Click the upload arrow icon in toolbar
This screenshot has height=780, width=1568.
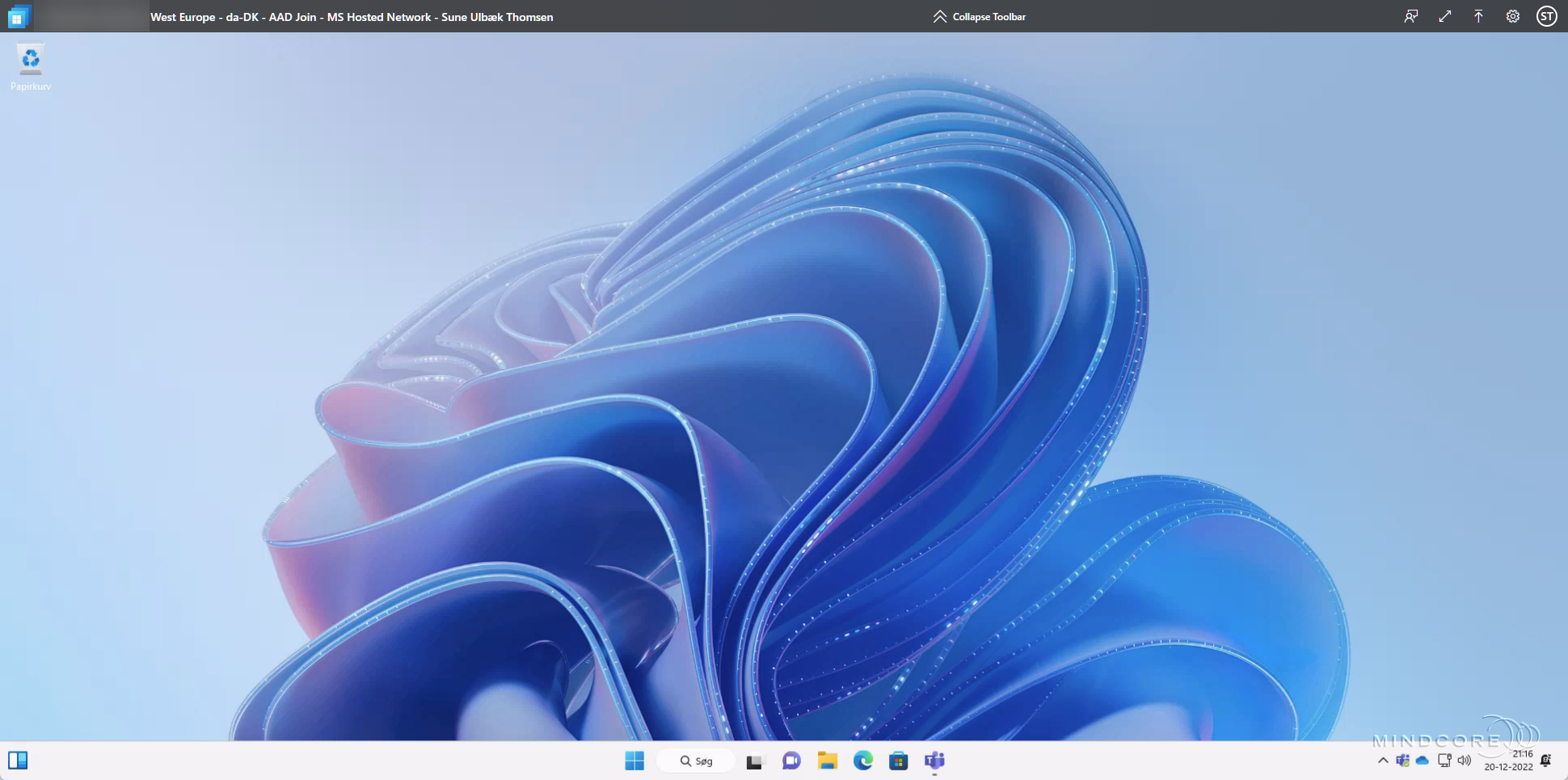click(1478, 16)
